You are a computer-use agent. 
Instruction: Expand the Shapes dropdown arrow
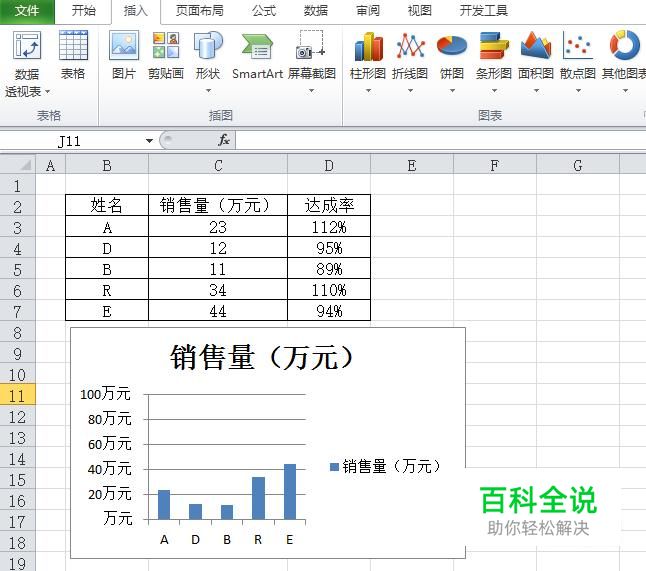[208, 90]
